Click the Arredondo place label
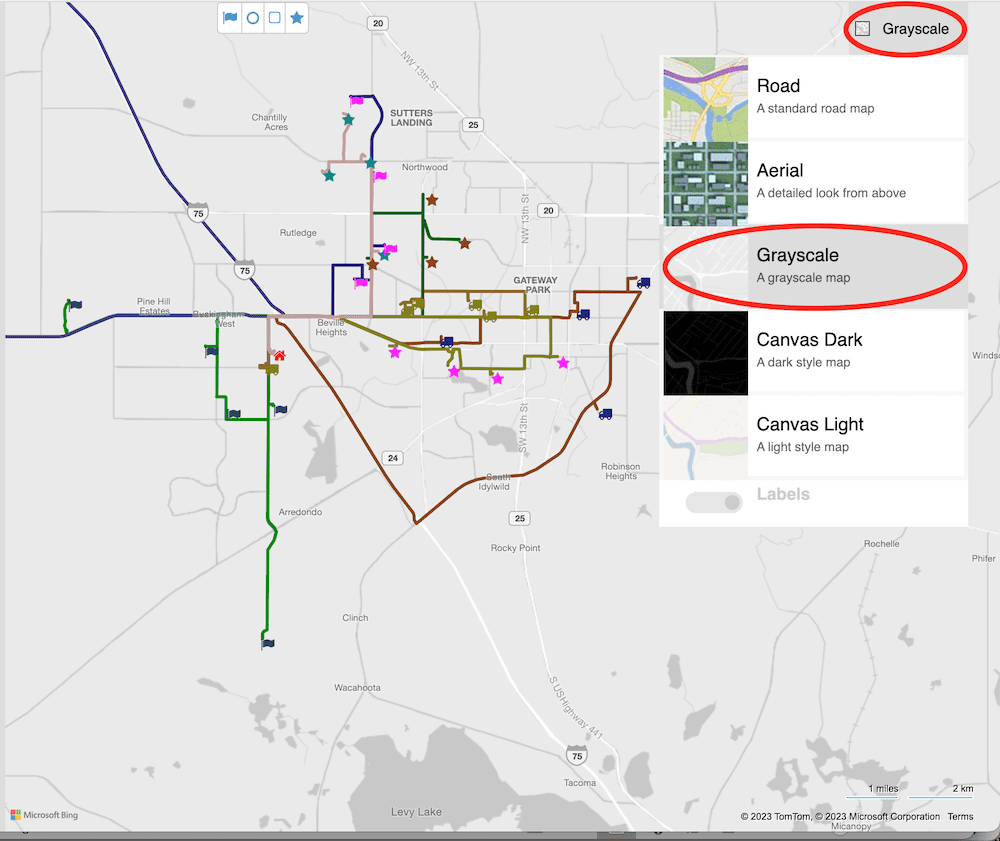 tap(300, 512)
